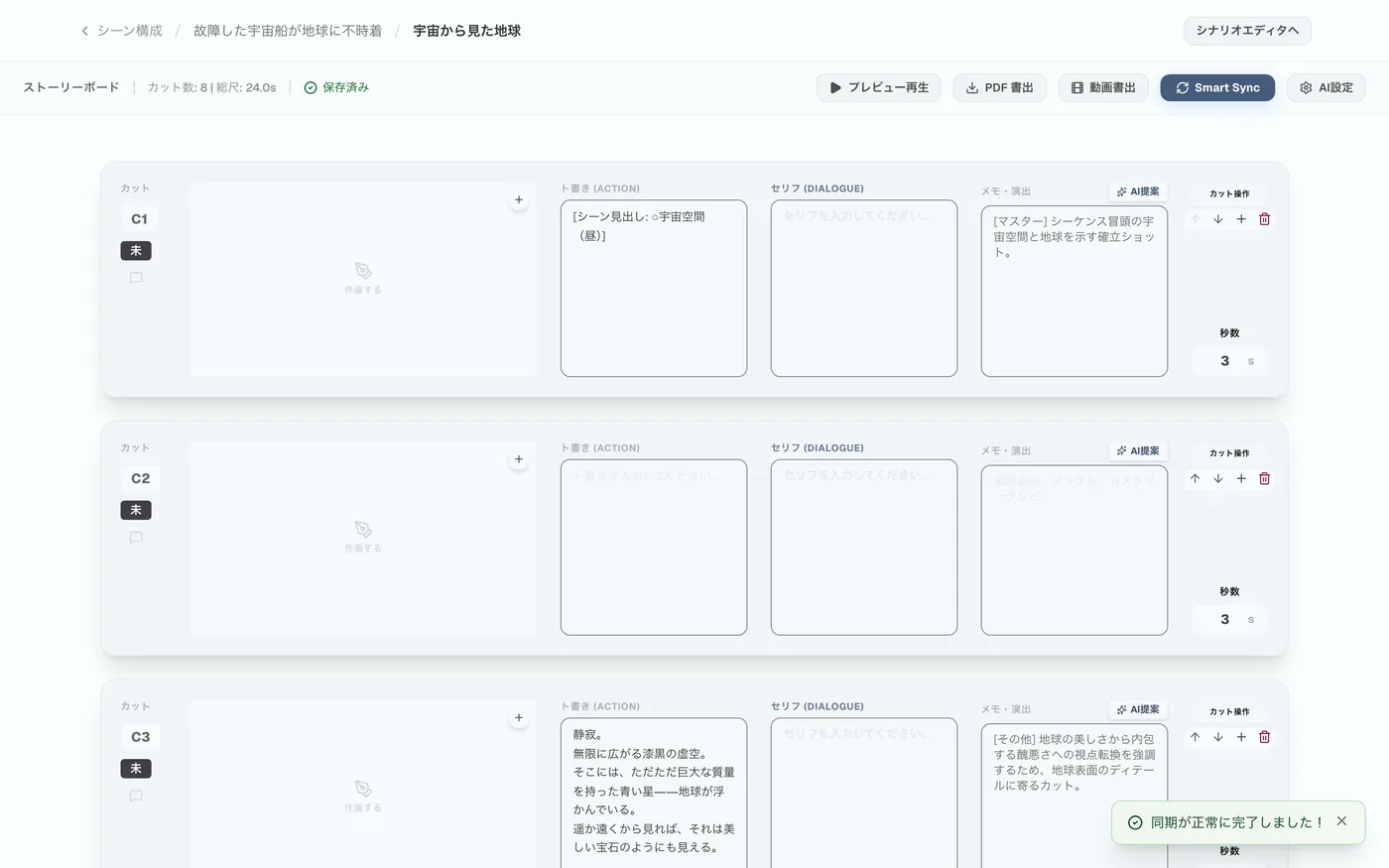
Task: Click the C1 ト書き action text box
Action: pos(654,289)
